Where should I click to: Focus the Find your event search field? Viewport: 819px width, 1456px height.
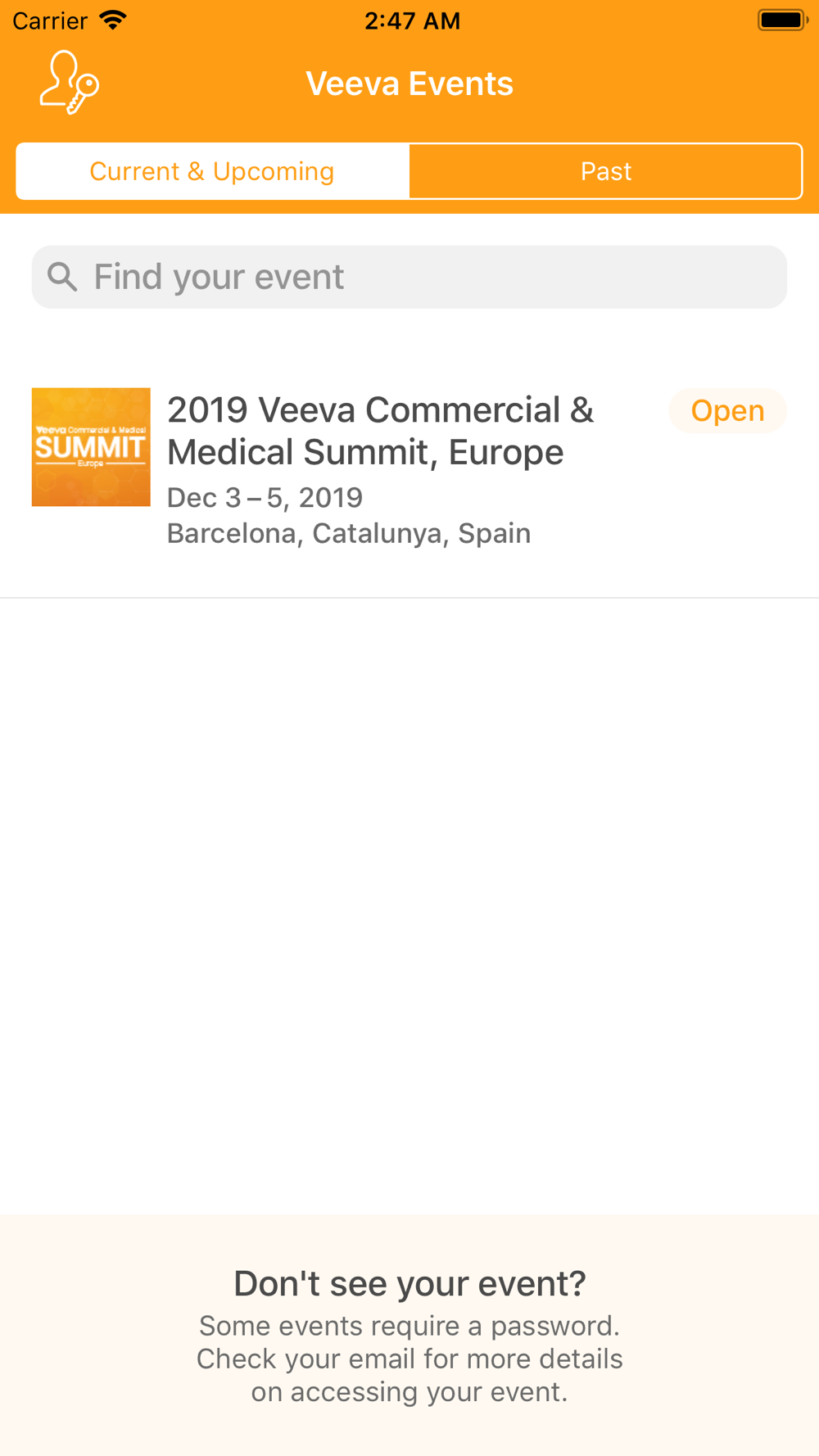click(x=409, y=277)
